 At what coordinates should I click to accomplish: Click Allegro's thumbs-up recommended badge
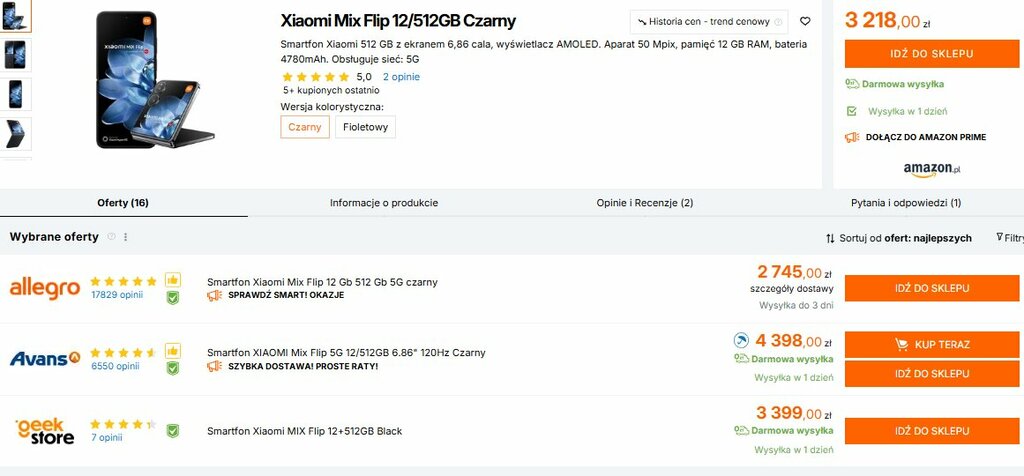(x=173, y=280)
